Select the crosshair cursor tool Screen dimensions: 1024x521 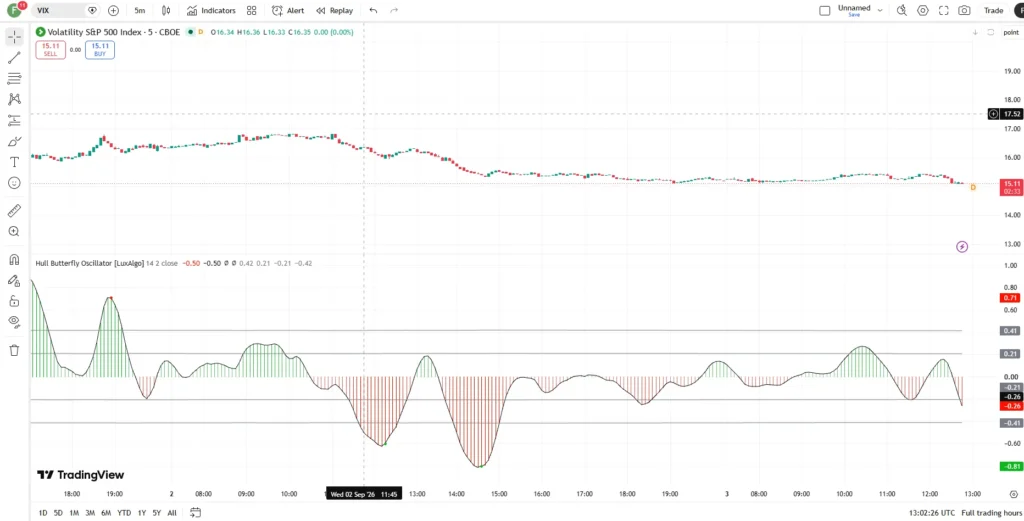(14, 37)
